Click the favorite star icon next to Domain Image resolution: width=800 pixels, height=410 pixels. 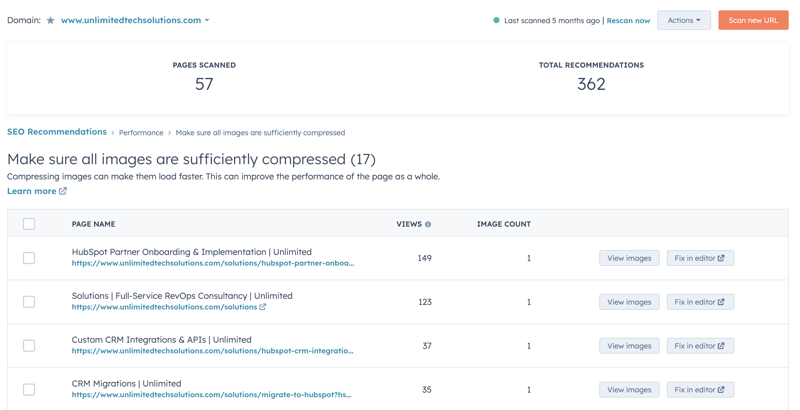[x=51, y=20]
